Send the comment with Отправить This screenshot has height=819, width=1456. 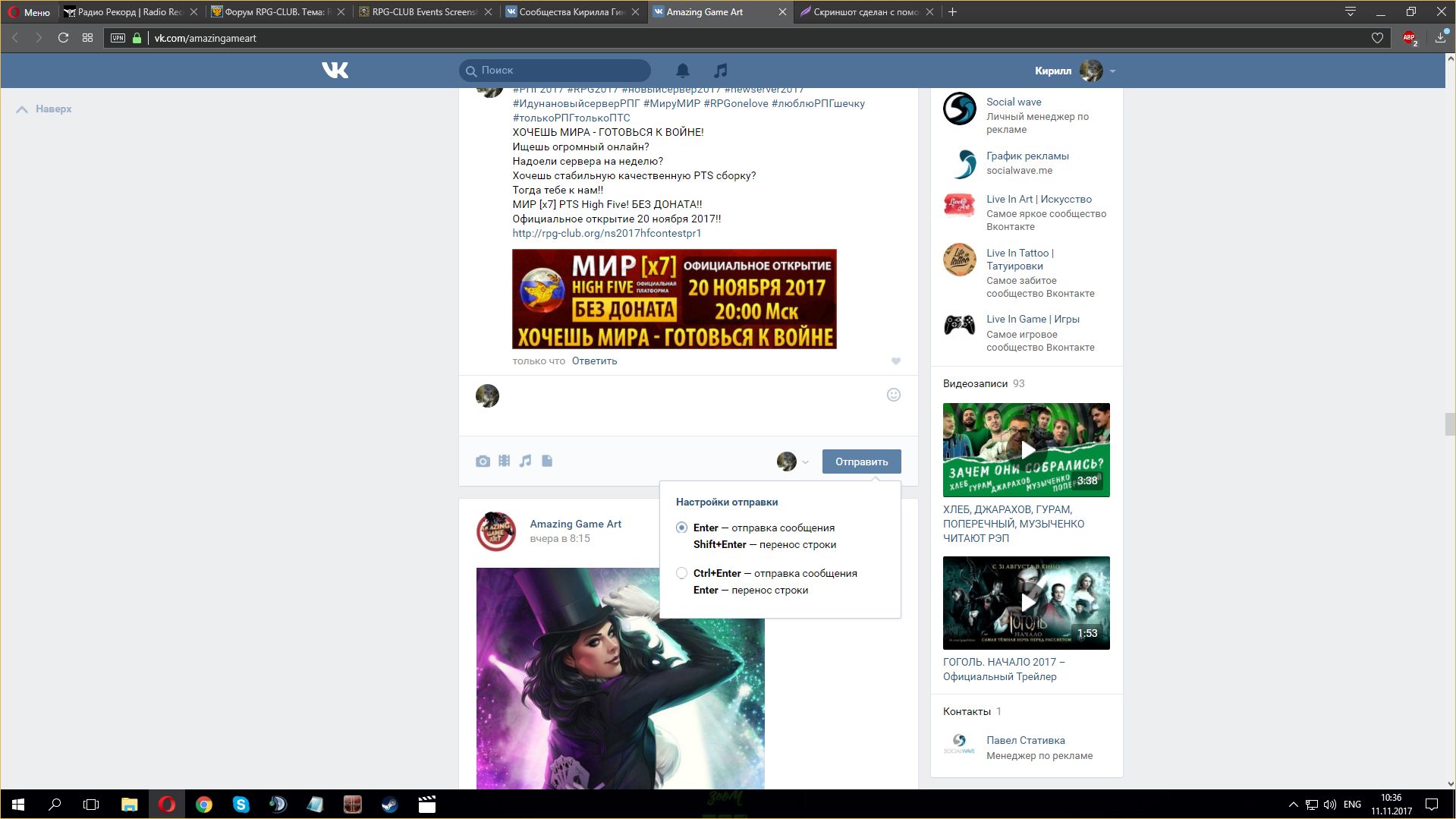(x=861, y=461)
